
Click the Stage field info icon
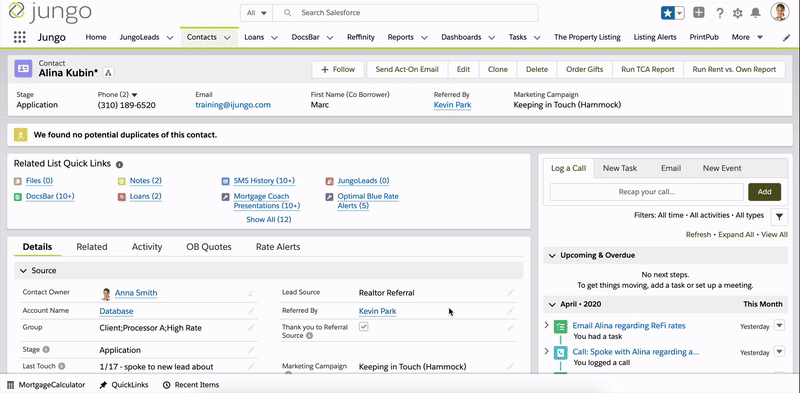pyautogui.click(x=46, y=350)
